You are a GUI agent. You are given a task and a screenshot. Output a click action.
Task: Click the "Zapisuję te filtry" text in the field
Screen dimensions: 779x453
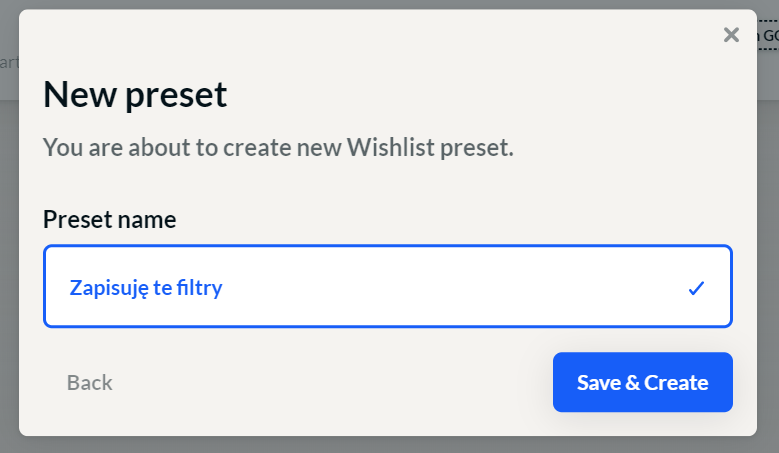pyautogui.click(x=146, y=288)
